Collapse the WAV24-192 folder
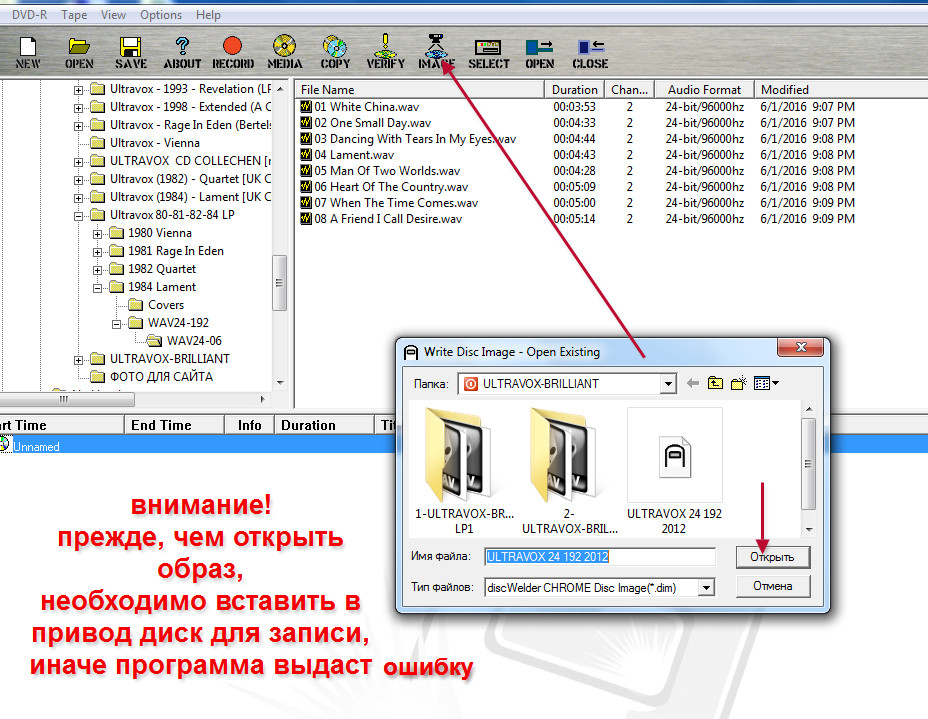The width and height of the screenshot is (928, 719). [117, 324]
